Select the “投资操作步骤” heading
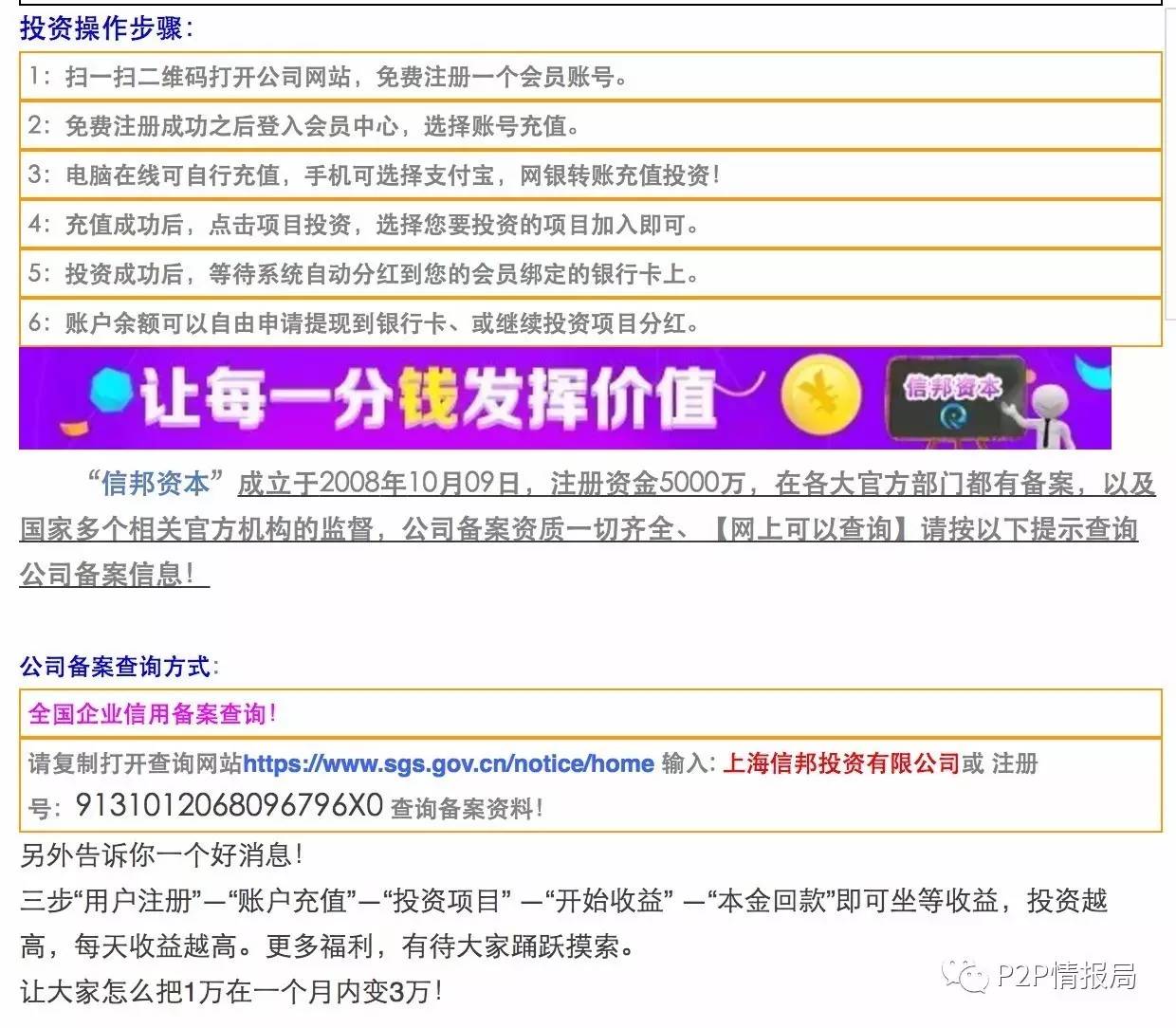This screenshot has width=1176, height=1028. coord(106,28)
